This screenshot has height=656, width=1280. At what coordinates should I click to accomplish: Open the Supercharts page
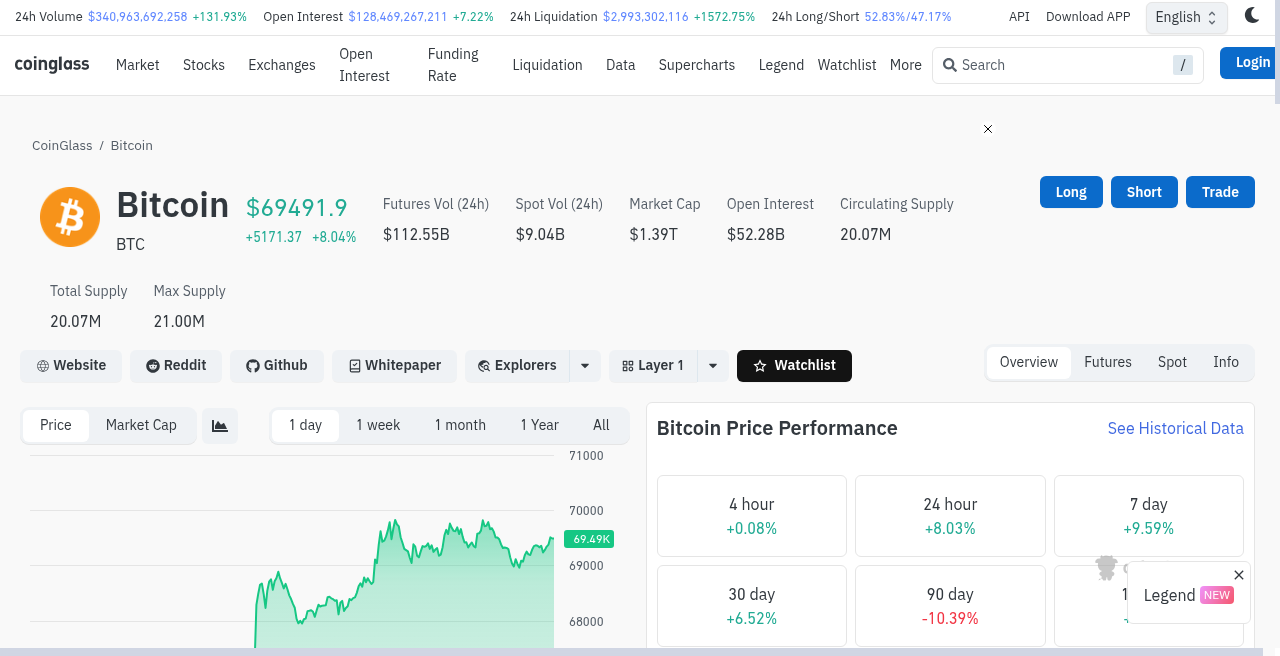pos(697,65)
